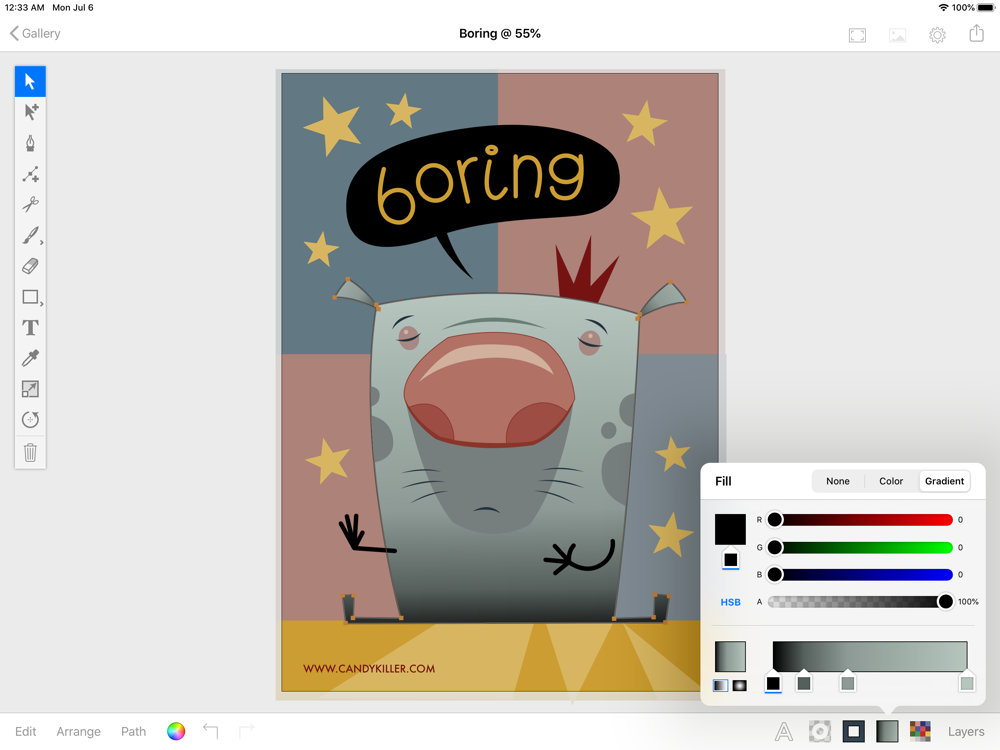Image resolution: width=1000 pixels, height=750 pixels.
Task: Open the Arrange menu
Action: [x=78, y=731]
